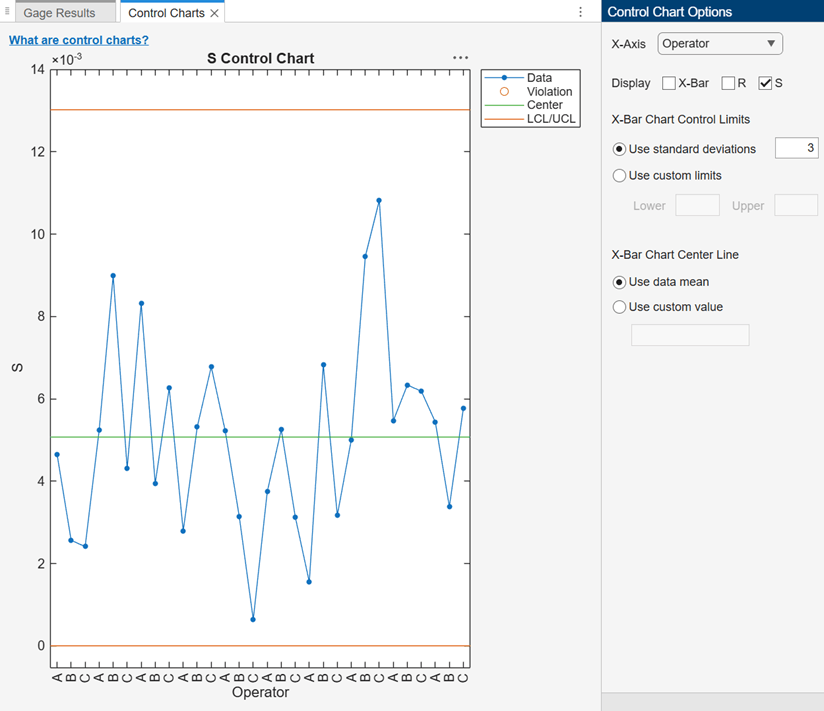
Task: Click the S y-axis label
Action: (x=17, y=367)
